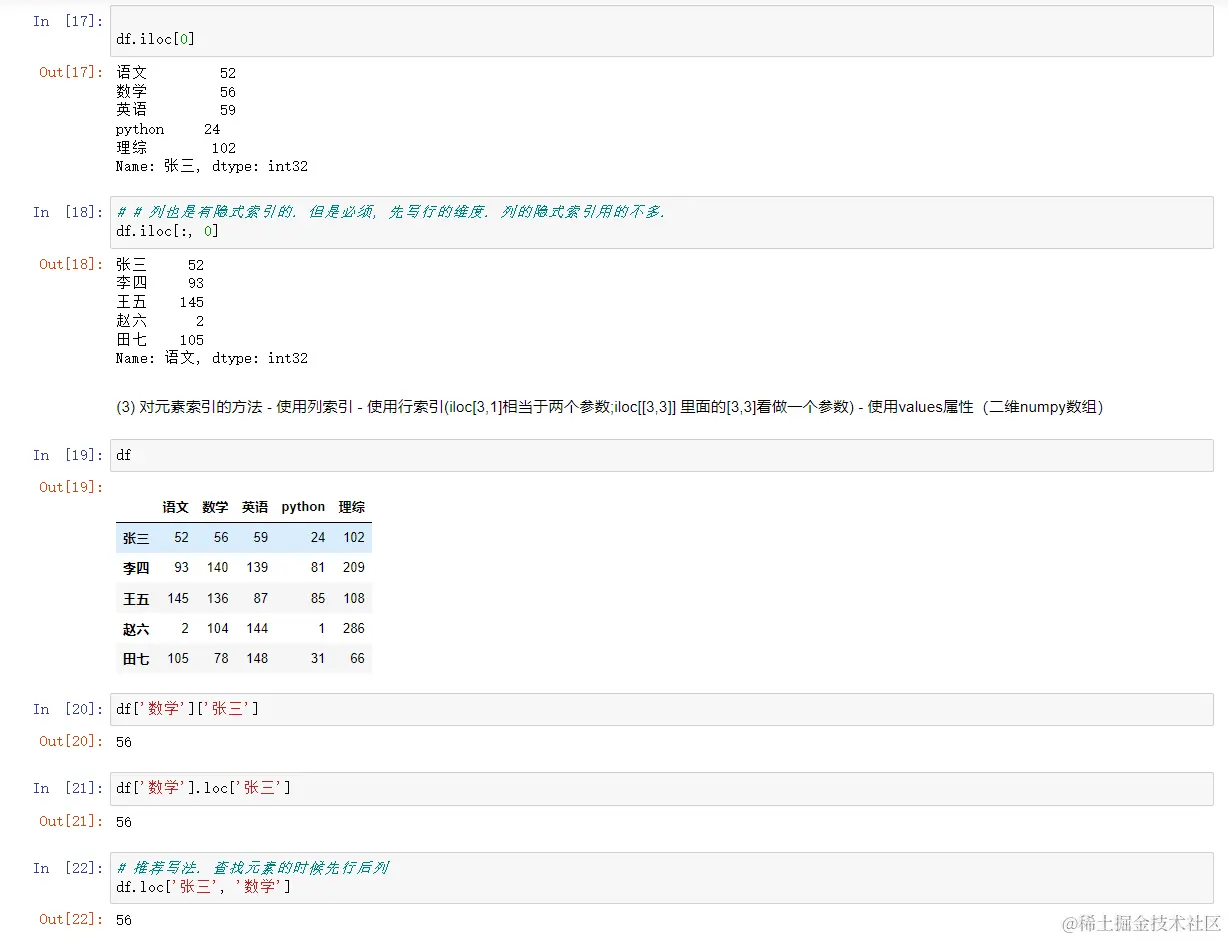Viewport: 1228px width, 940px height.
Task: Click output line 'python 24' in Out[17]
Action: click(x=168, y=129)
